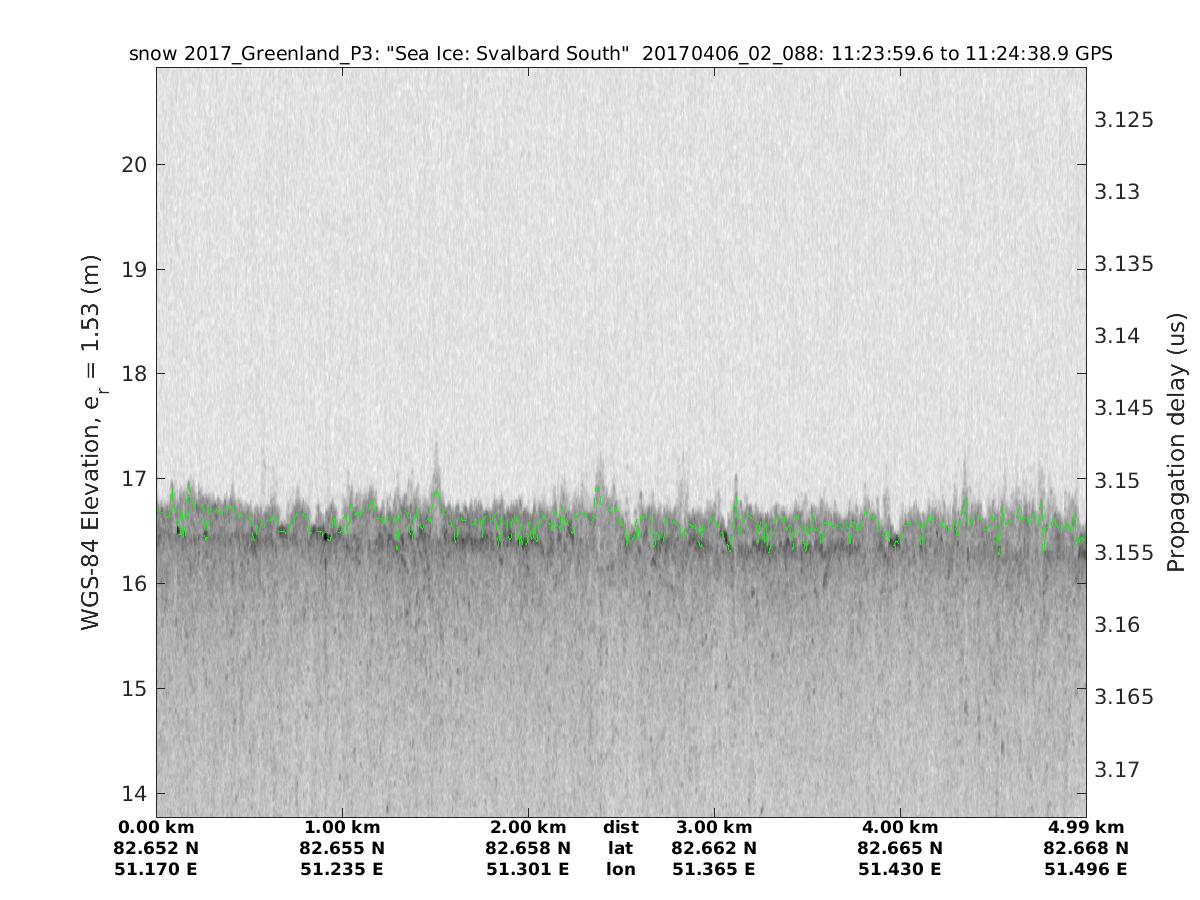This screenshot has width=1200, height=900.
Task: Click the 'dist' legend label under the axis
Action: 620,828
